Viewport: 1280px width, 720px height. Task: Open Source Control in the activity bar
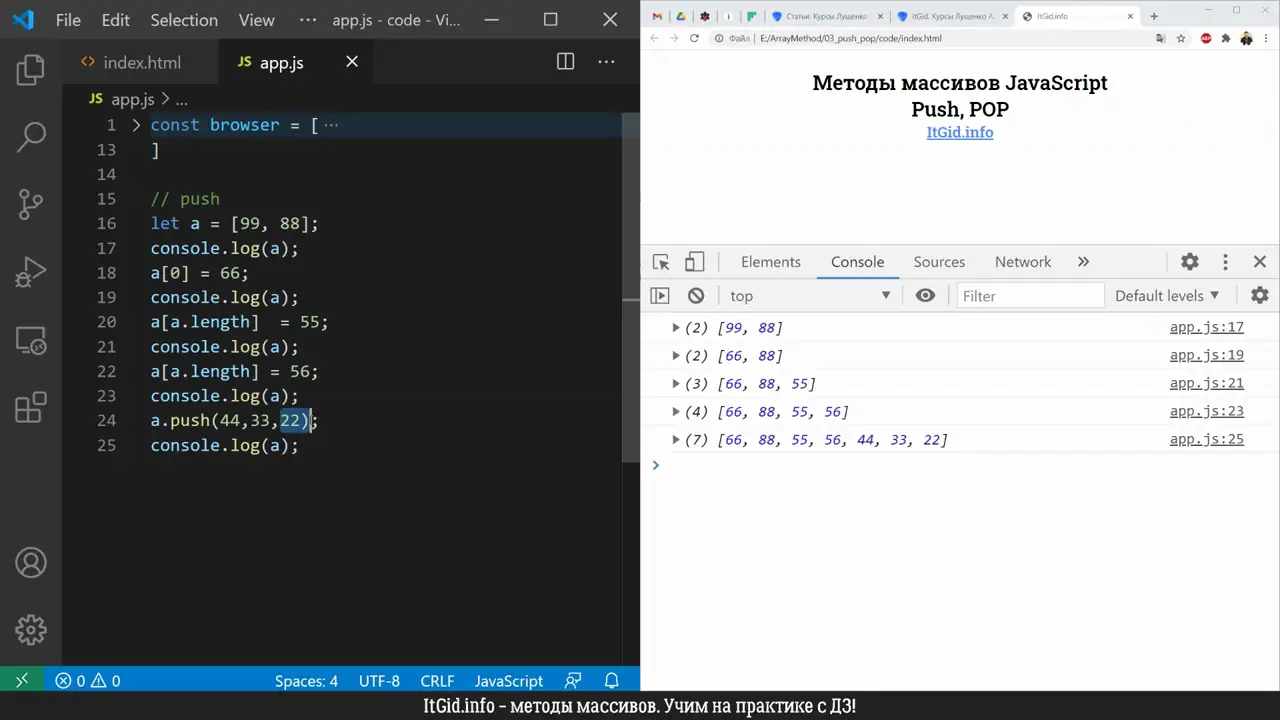point(30,203)
